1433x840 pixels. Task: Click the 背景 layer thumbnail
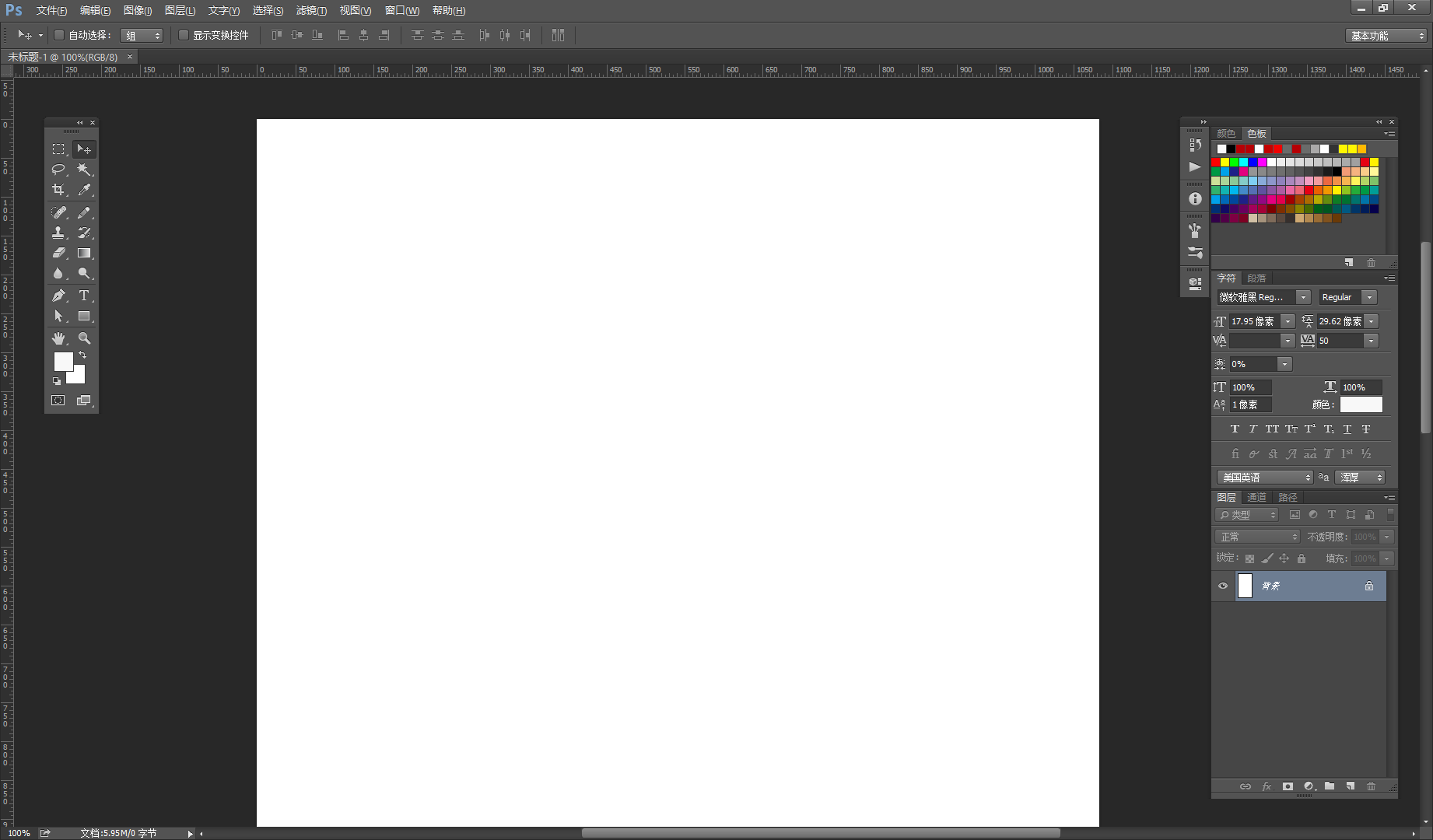click(1245, 586)
